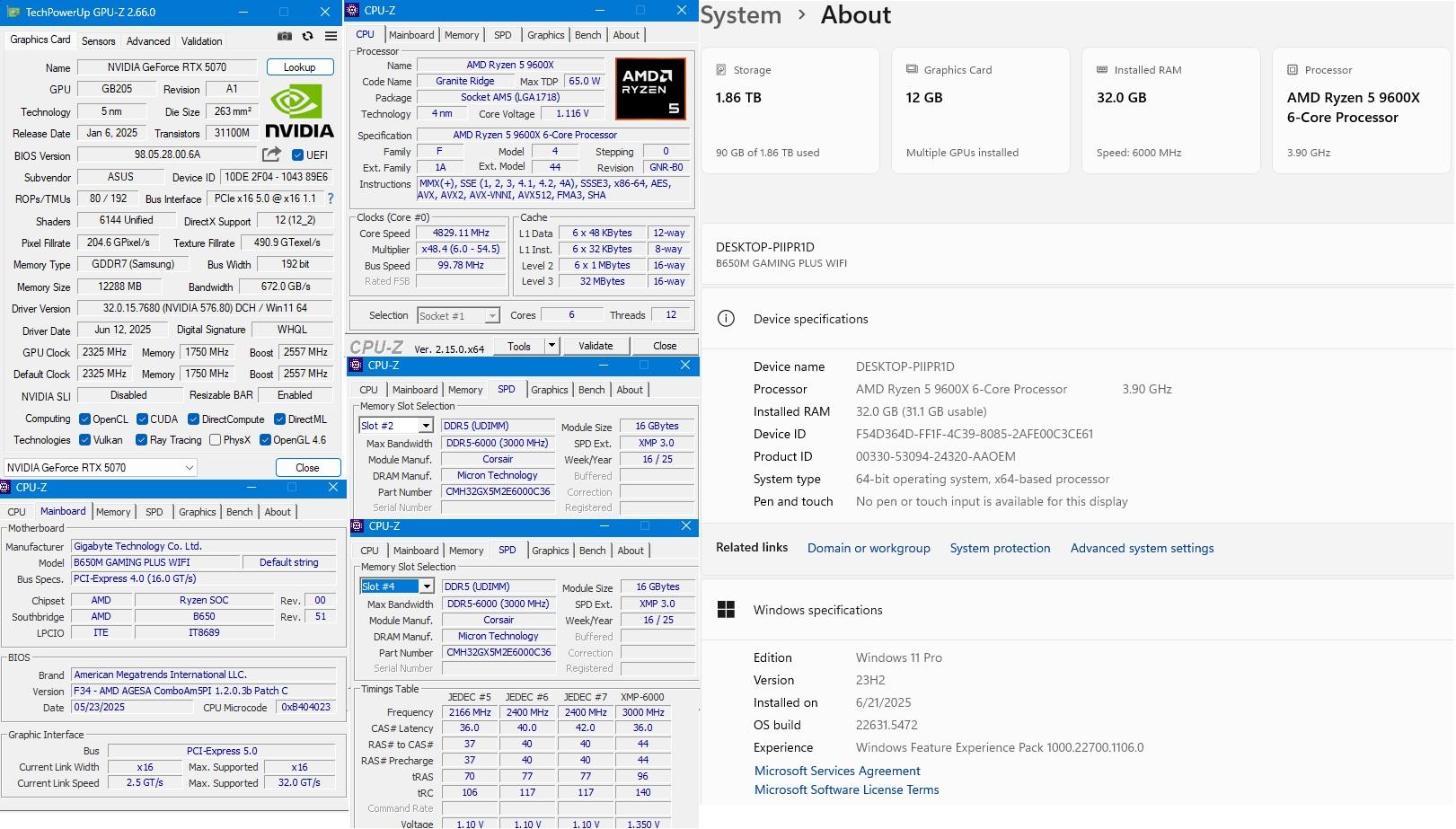This screenshot has width=1456, height=829.
Task: Open the Domain or workgroup link
Action: (x=869, y=548)
